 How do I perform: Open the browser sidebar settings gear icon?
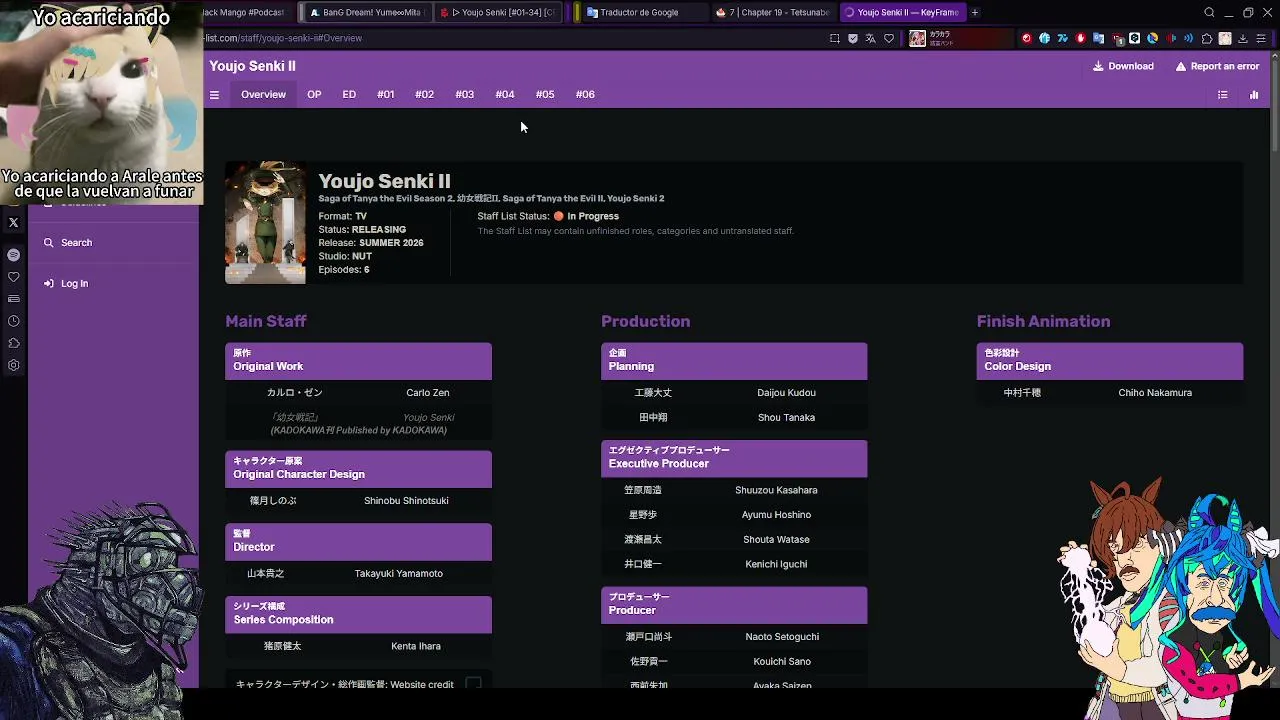tap(14, 365)
